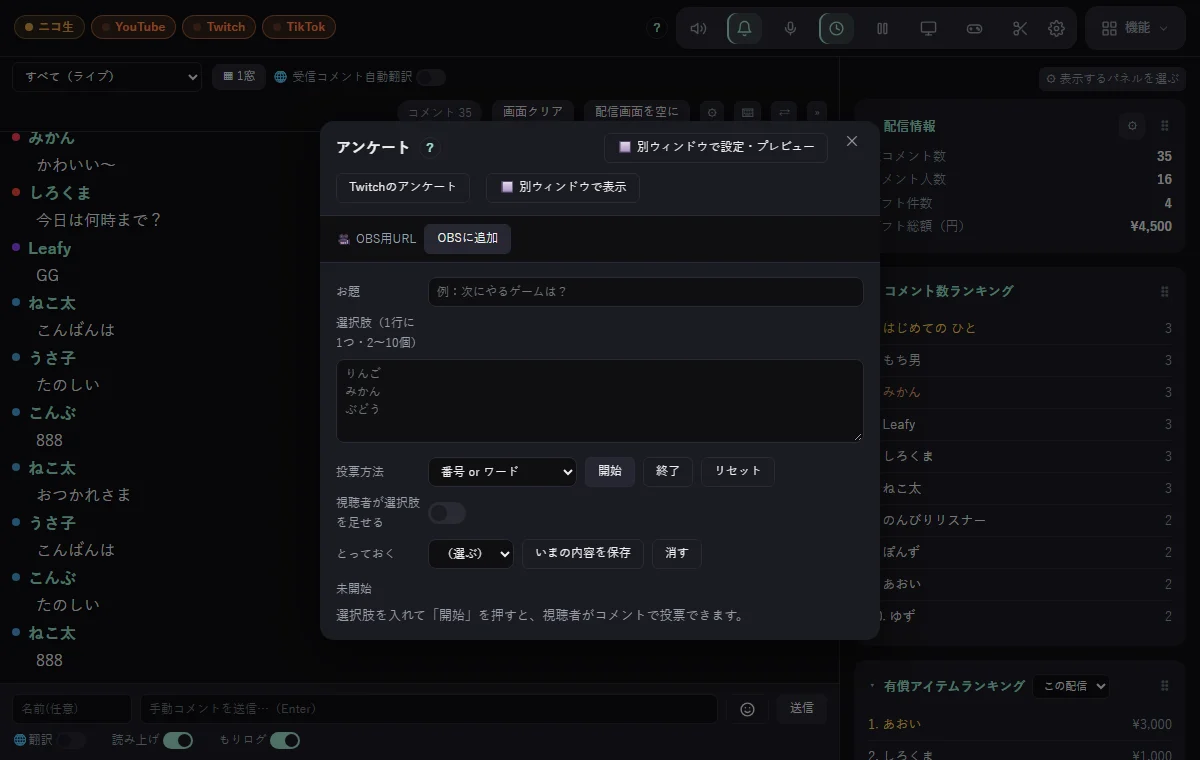
Task: Toggle the 読み上げ switch
Action: click(178, 740)
